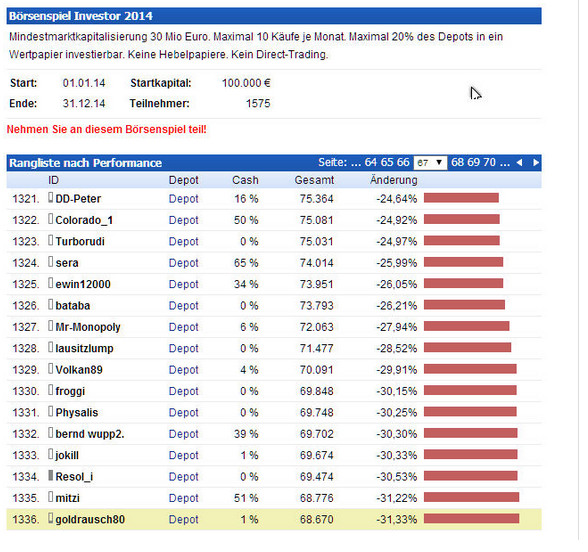The height and width of the screenshot is (552, 588).
Task: Open Depot link for mitzi
Action: click(x=183, y=498)
